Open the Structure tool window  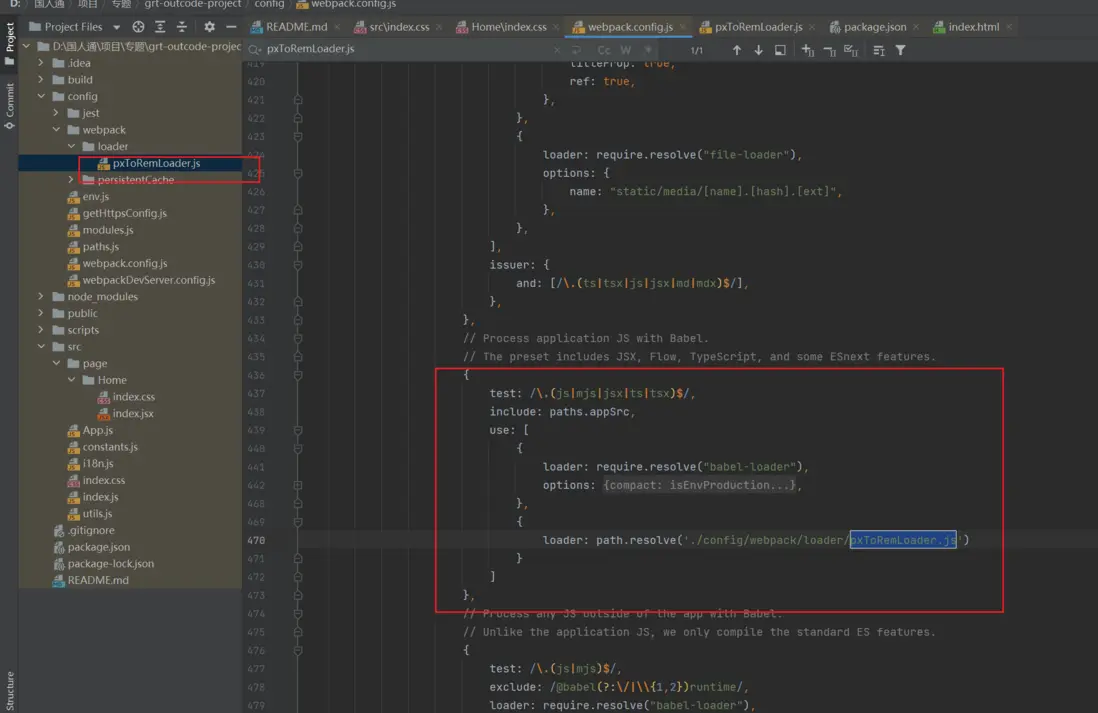click(x=10, y=690)
